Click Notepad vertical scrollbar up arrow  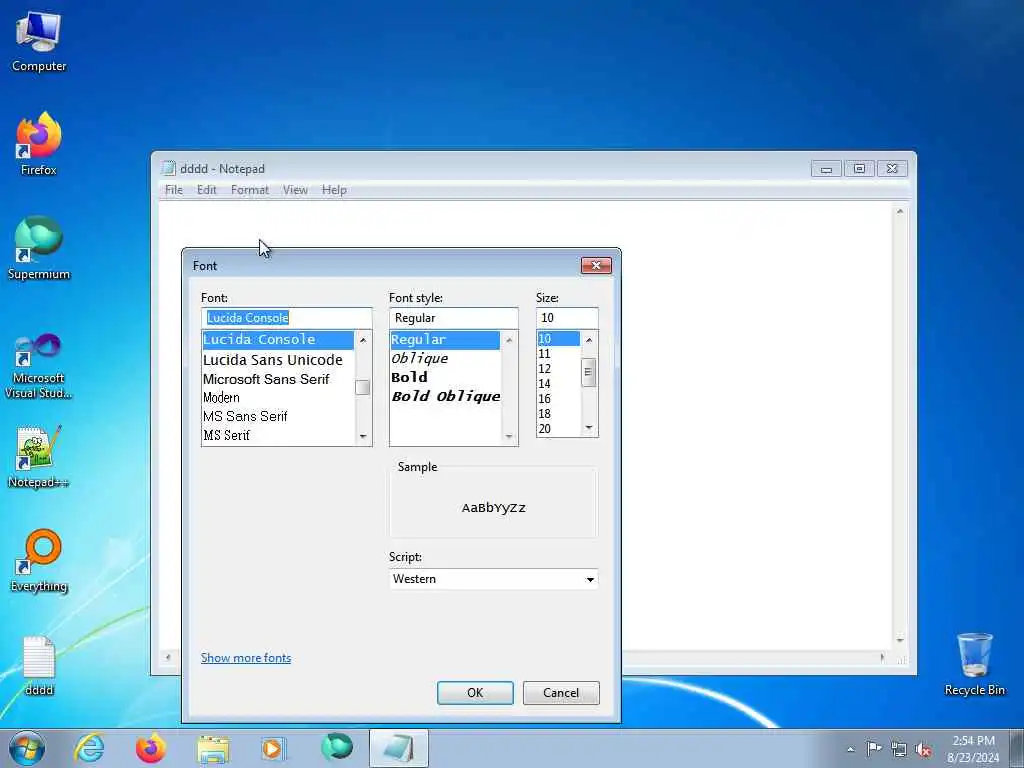pos(900,212)
